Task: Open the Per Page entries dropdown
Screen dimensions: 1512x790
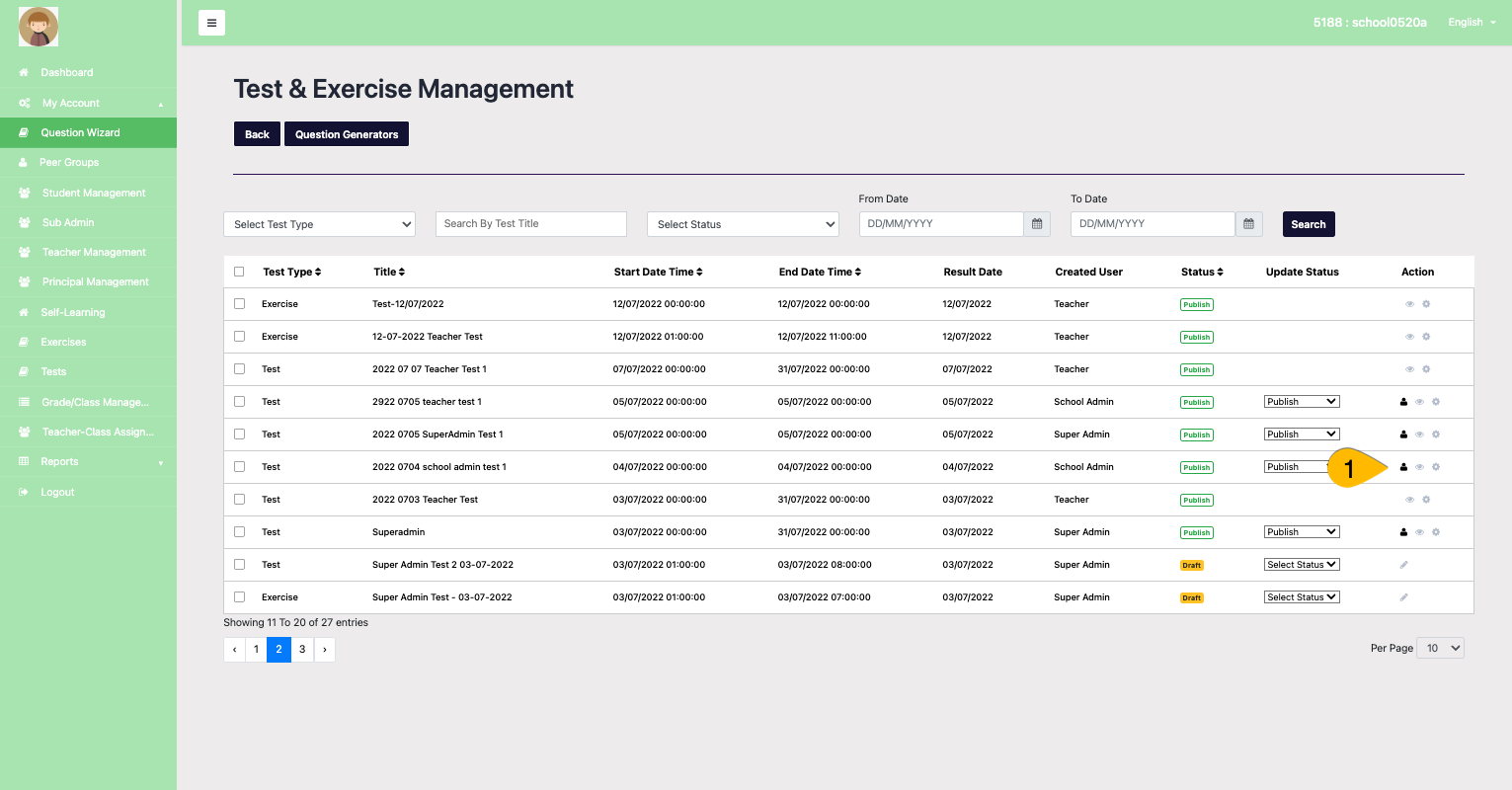Action: tap(1440, 648)
